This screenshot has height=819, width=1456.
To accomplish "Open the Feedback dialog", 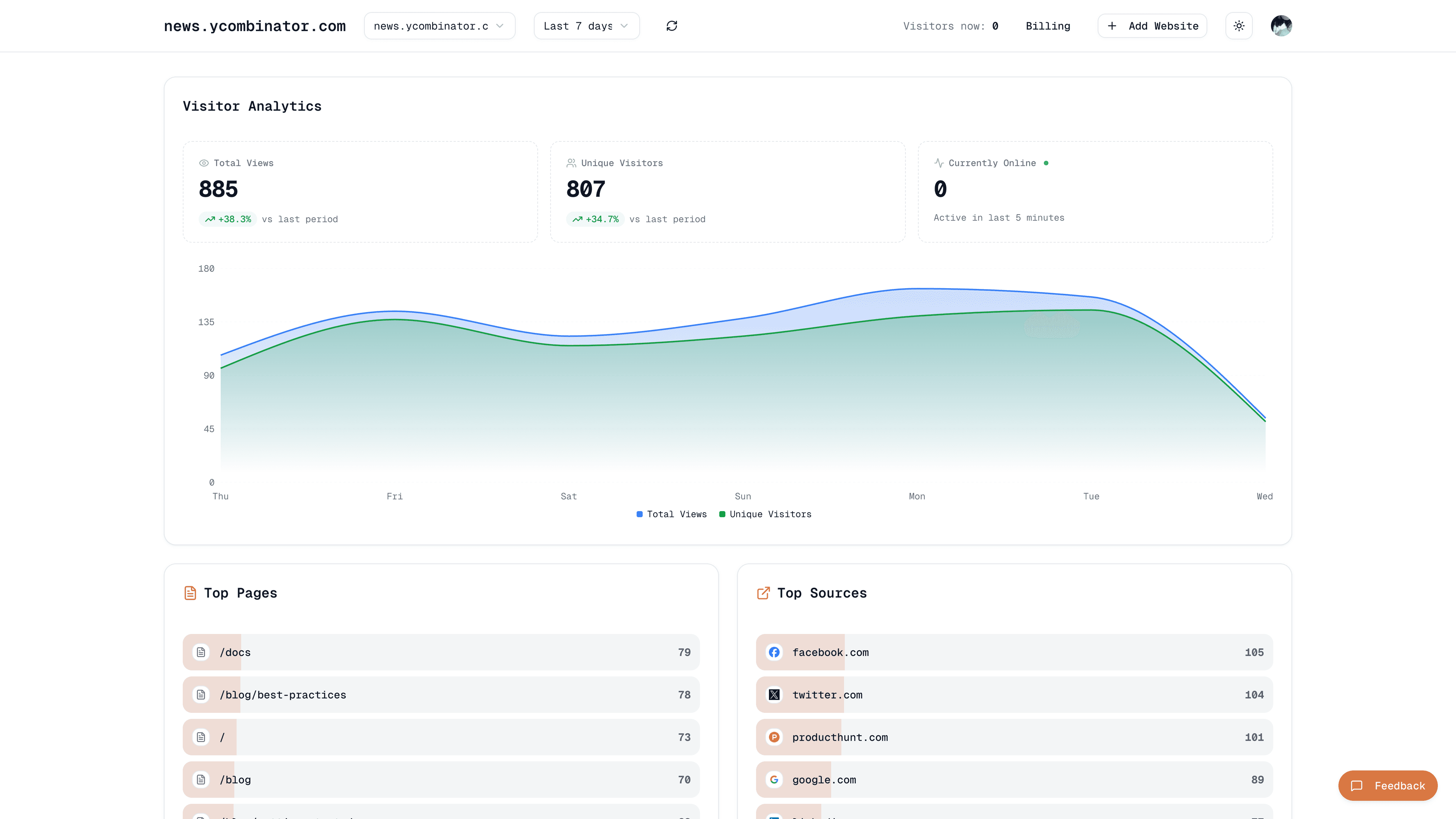I will [x=1388, y=786].
